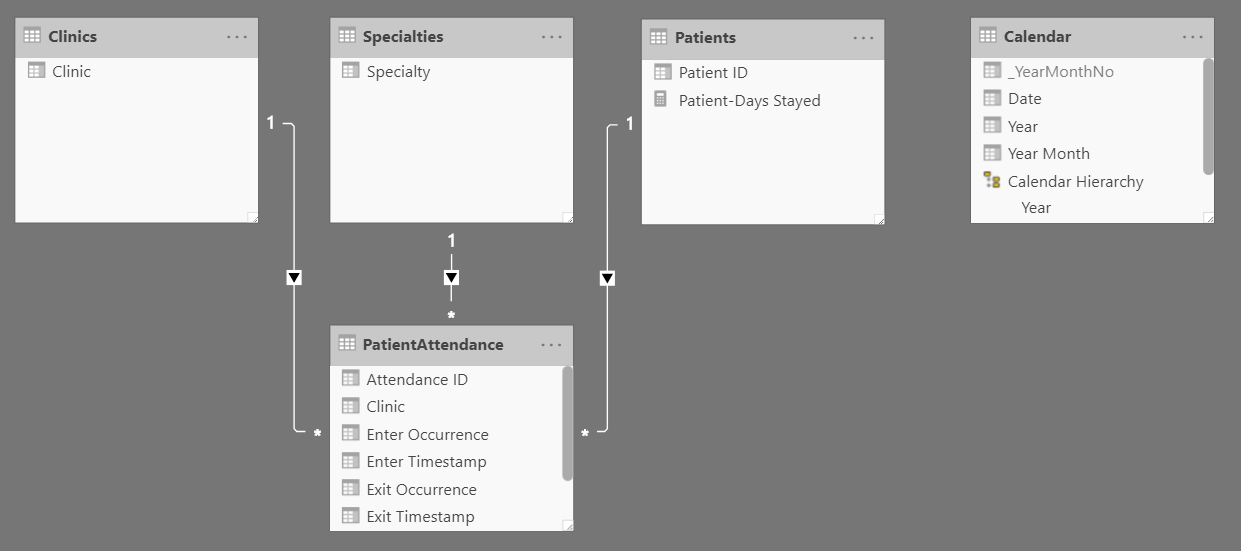The height and width of the screenshot is (551, 1241).
Task: Click the Specialties table header icon
Action: [347, 36]
